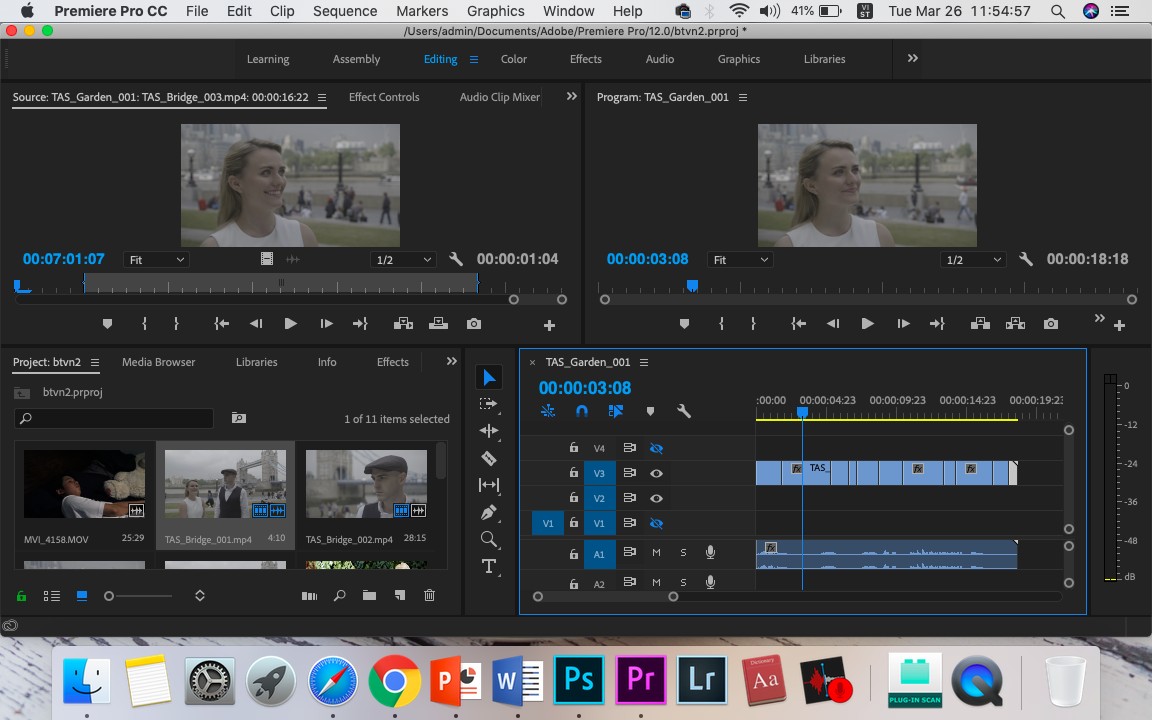Toggle lock on track V4
1152x720 pixels.
pos(574,447)
